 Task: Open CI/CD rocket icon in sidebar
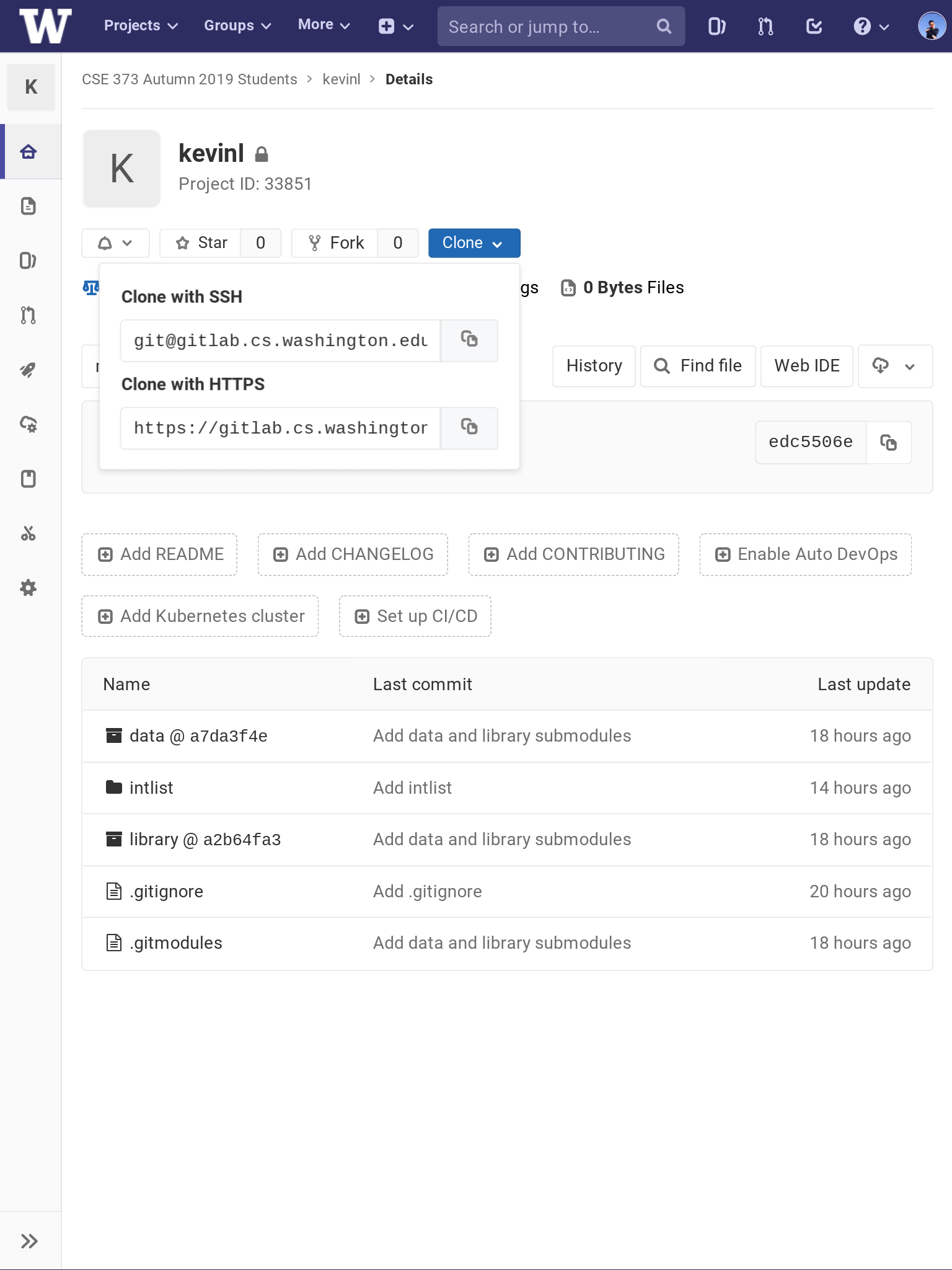(29, 370)
